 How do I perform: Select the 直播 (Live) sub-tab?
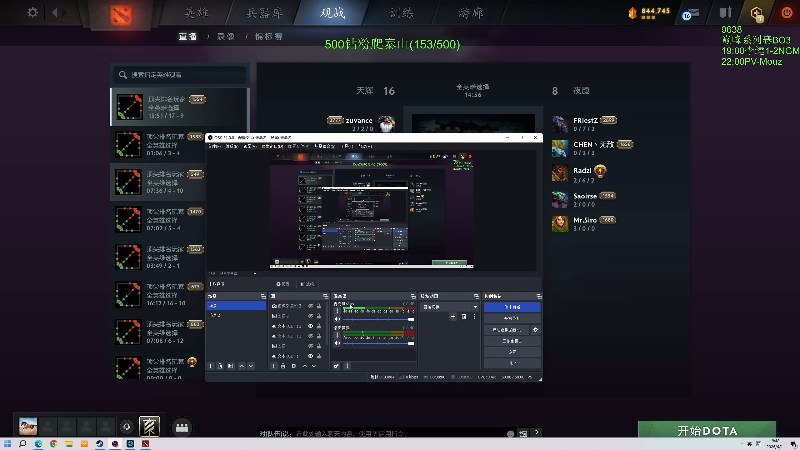[x=188, y=37]
